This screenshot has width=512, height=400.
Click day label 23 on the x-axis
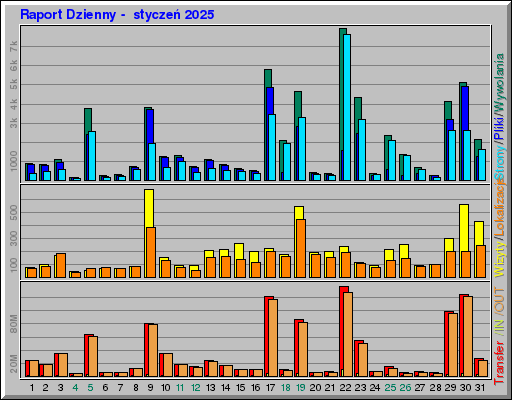click(360, 388)
